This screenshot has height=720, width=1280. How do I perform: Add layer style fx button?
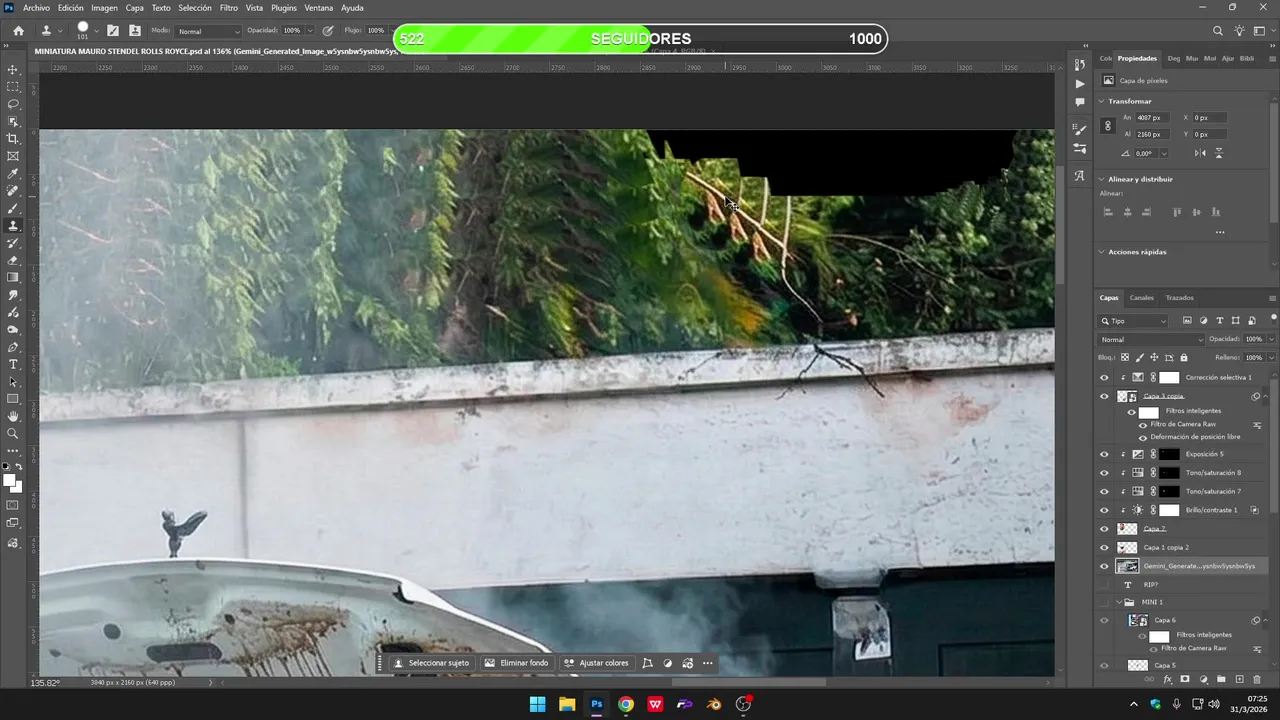point(1167,680)
